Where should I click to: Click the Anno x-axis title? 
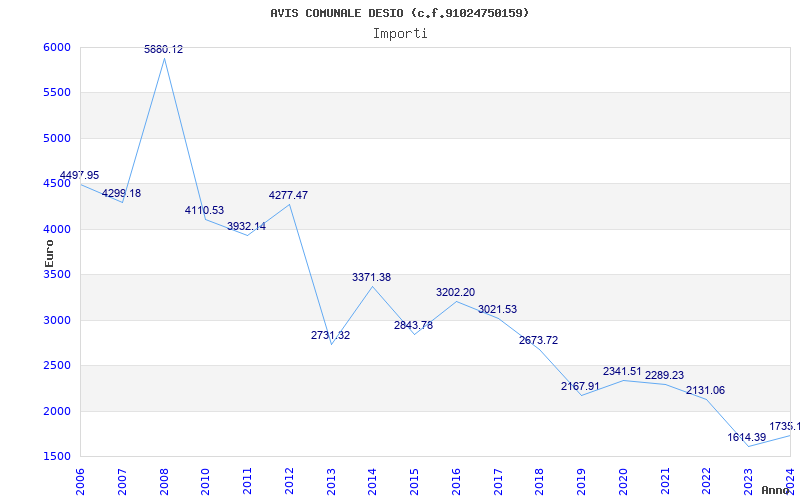tap(776, 490)
